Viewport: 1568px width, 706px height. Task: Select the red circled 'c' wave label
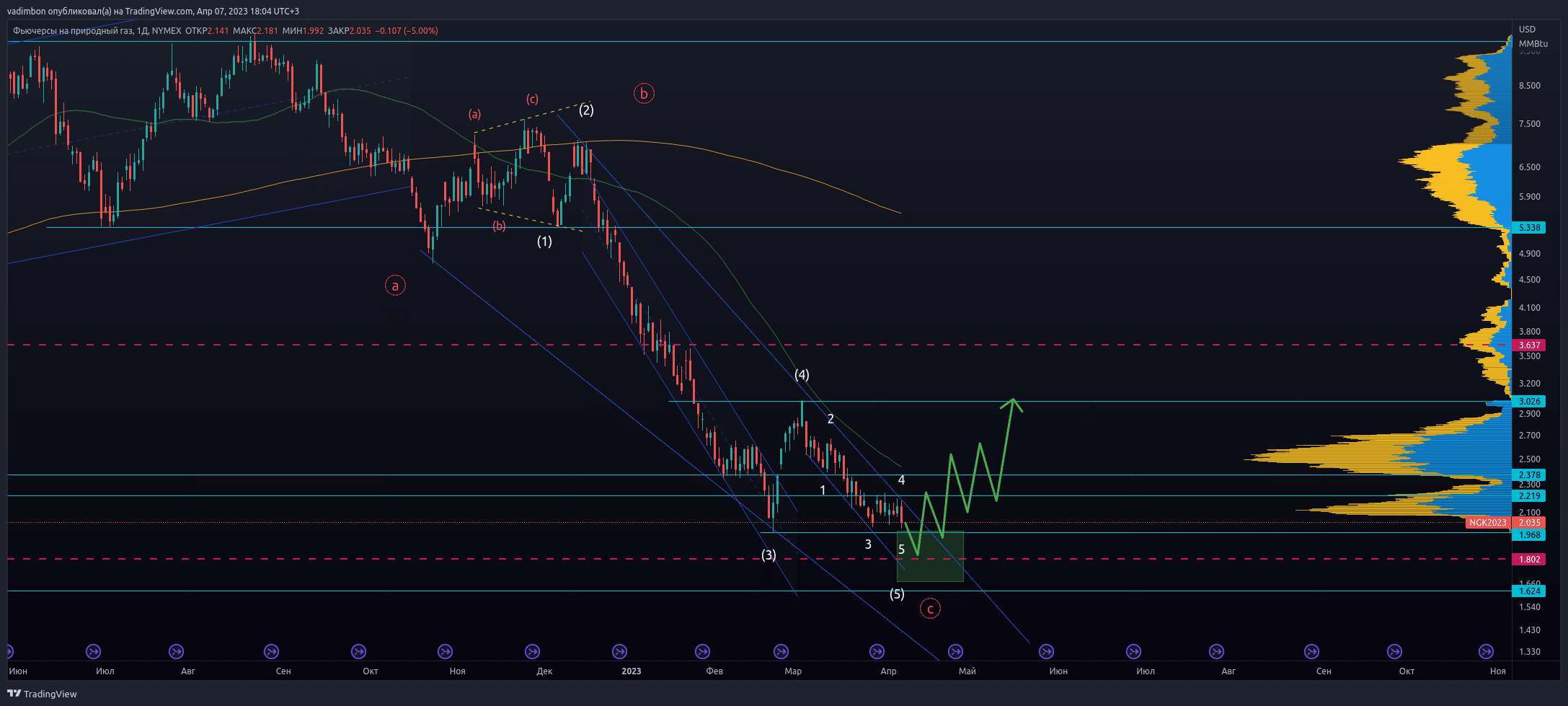tap(930, 609)
